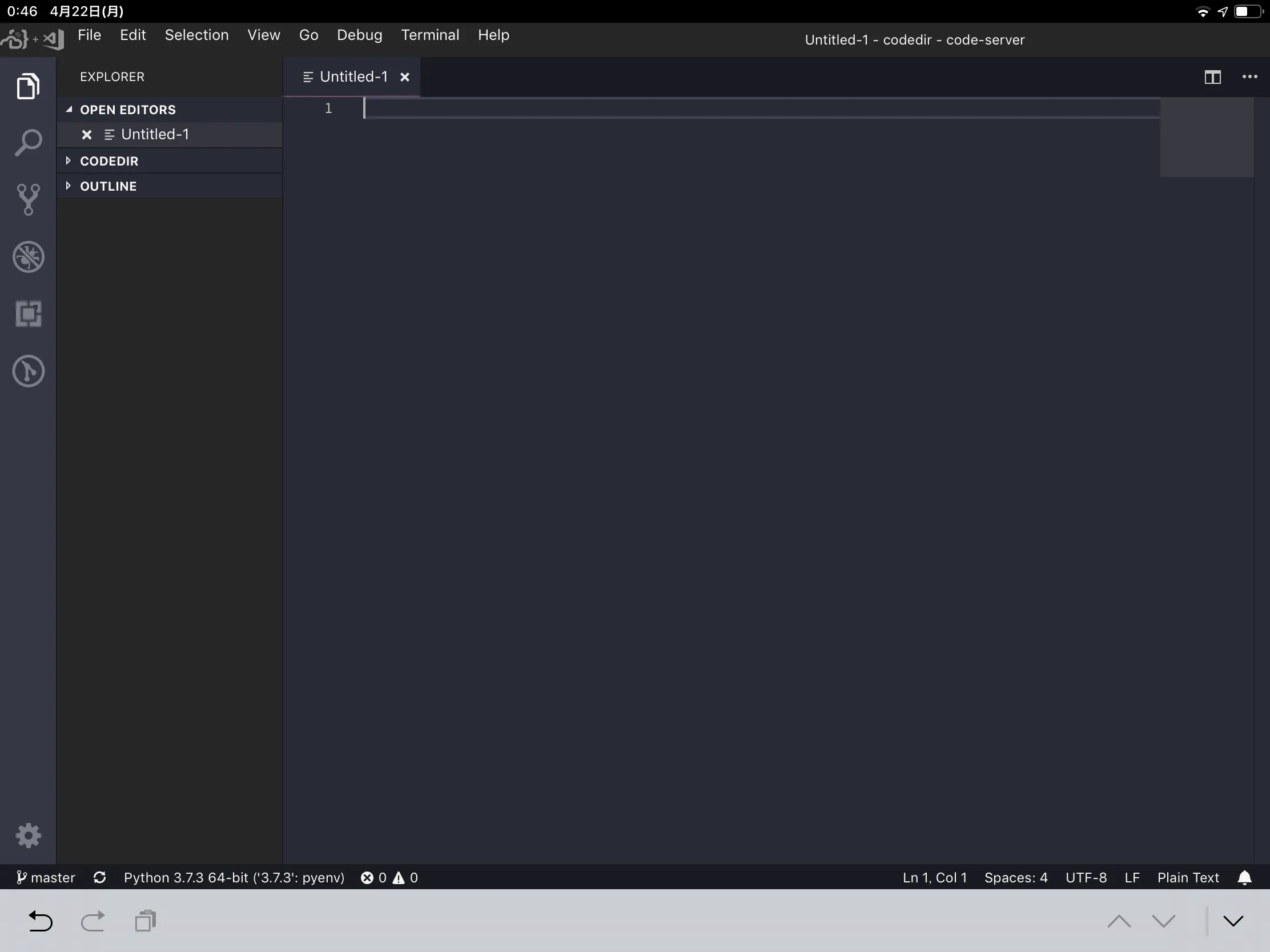
Task: Open the Search sidebar icon
Action: [x=28, y=142]
